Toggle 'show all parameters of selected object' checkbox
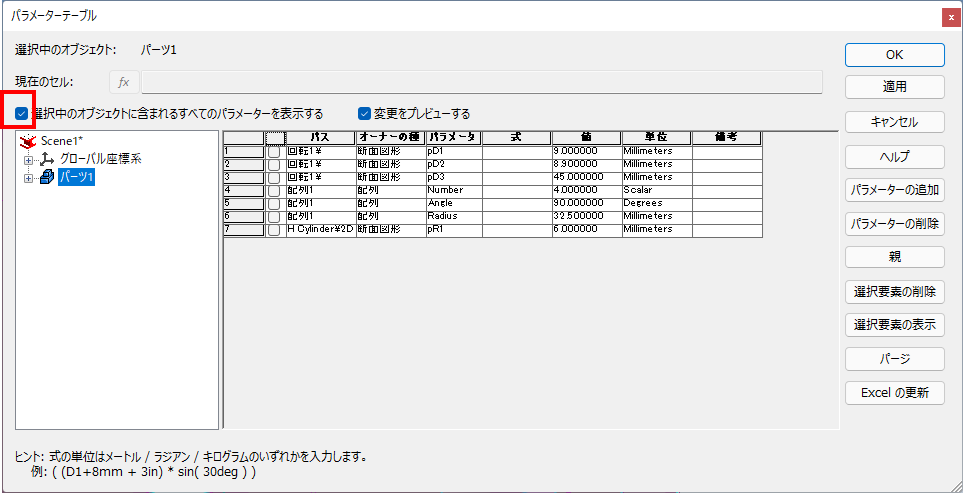Screen dimensions: 963x493 (22, 113)
